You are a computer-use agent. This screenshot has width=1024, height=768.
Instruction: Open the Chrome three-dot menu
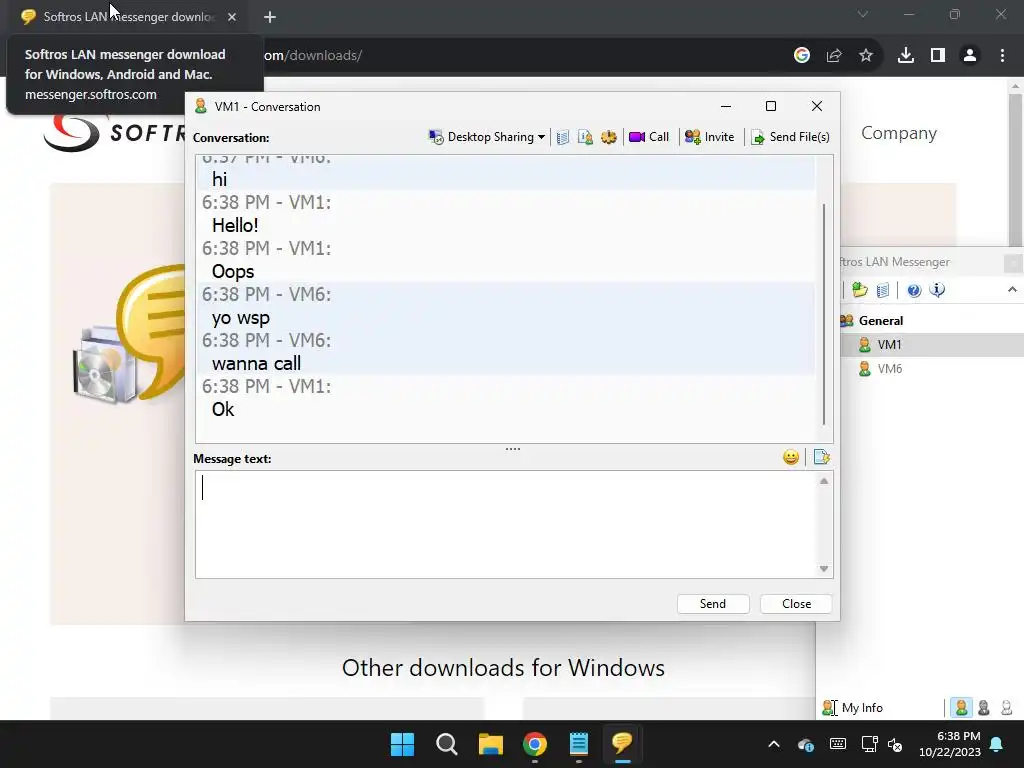coord(1002,56)
